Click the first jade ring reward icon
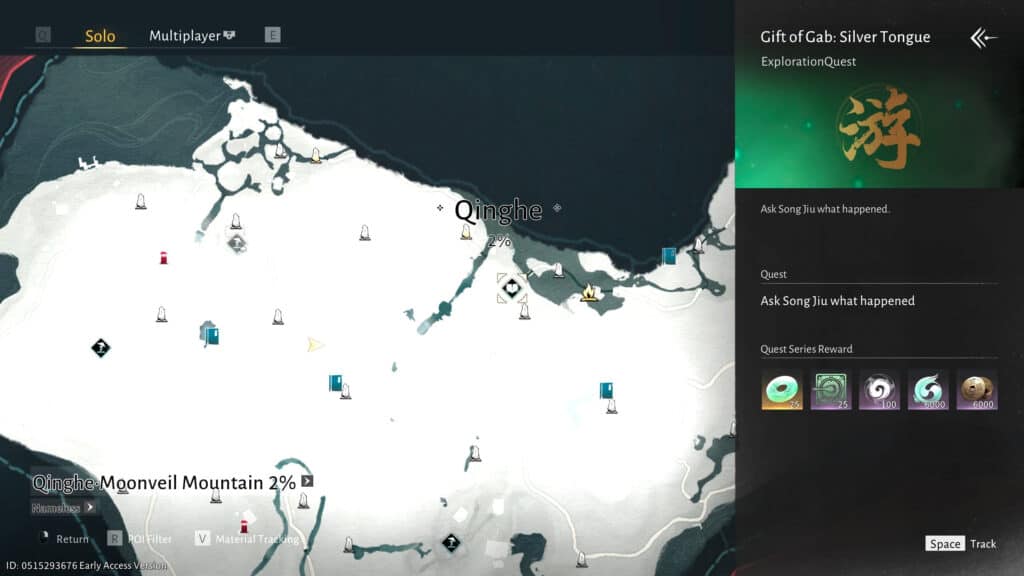Viewport: 1024px width, 576px height. 780,390
